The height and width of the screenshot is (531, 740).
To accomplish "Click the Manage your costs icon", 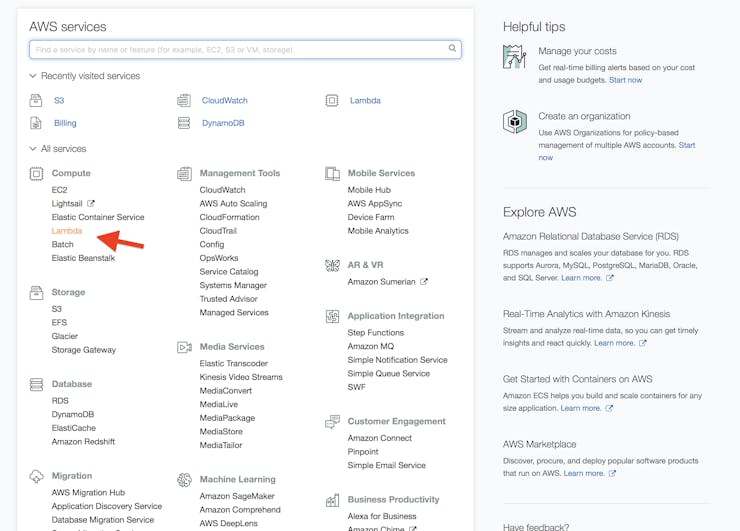I will tap(514, 57).
